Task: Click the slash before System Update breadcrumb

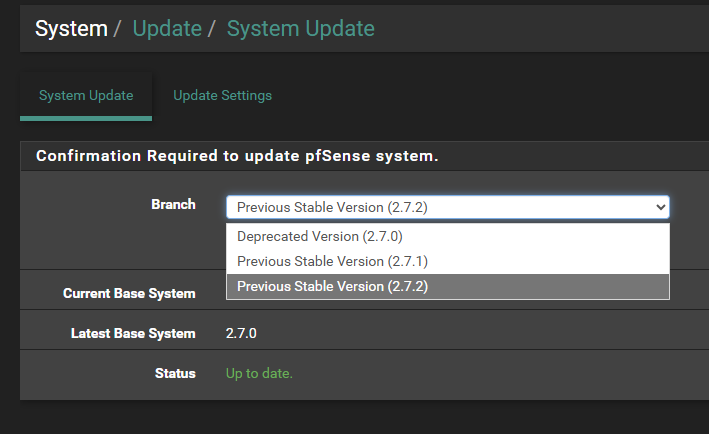Action: [x=211, y=28]
